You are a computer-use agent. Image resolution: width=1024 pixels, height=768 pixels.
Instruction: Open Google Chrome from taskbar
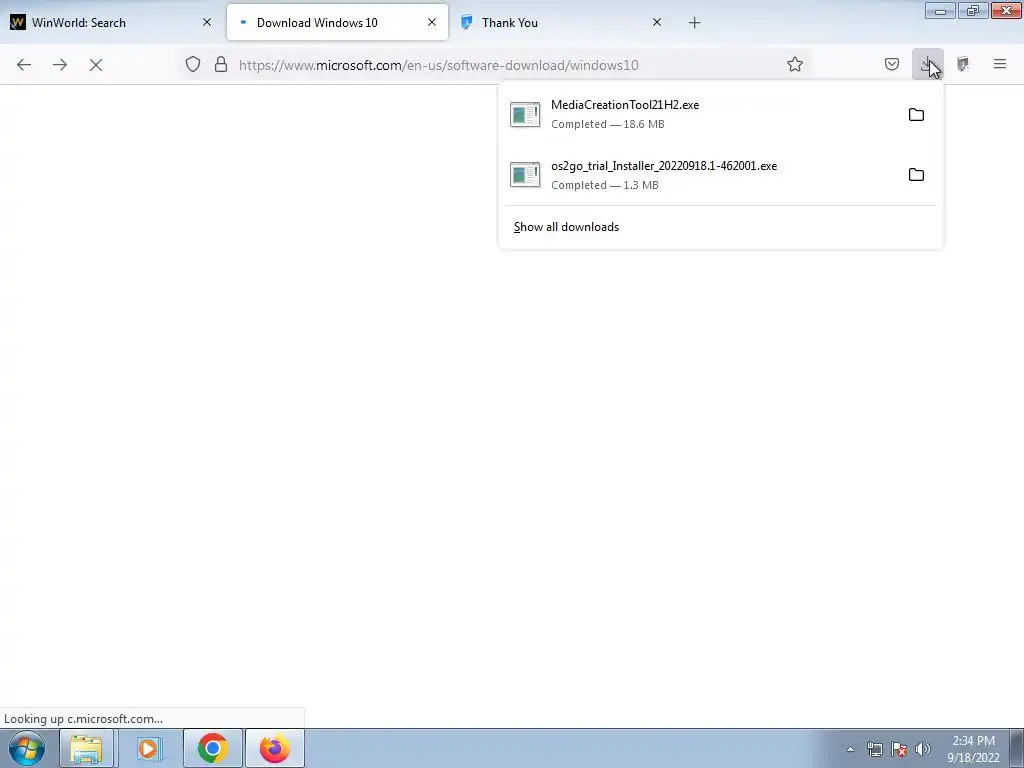212,748
